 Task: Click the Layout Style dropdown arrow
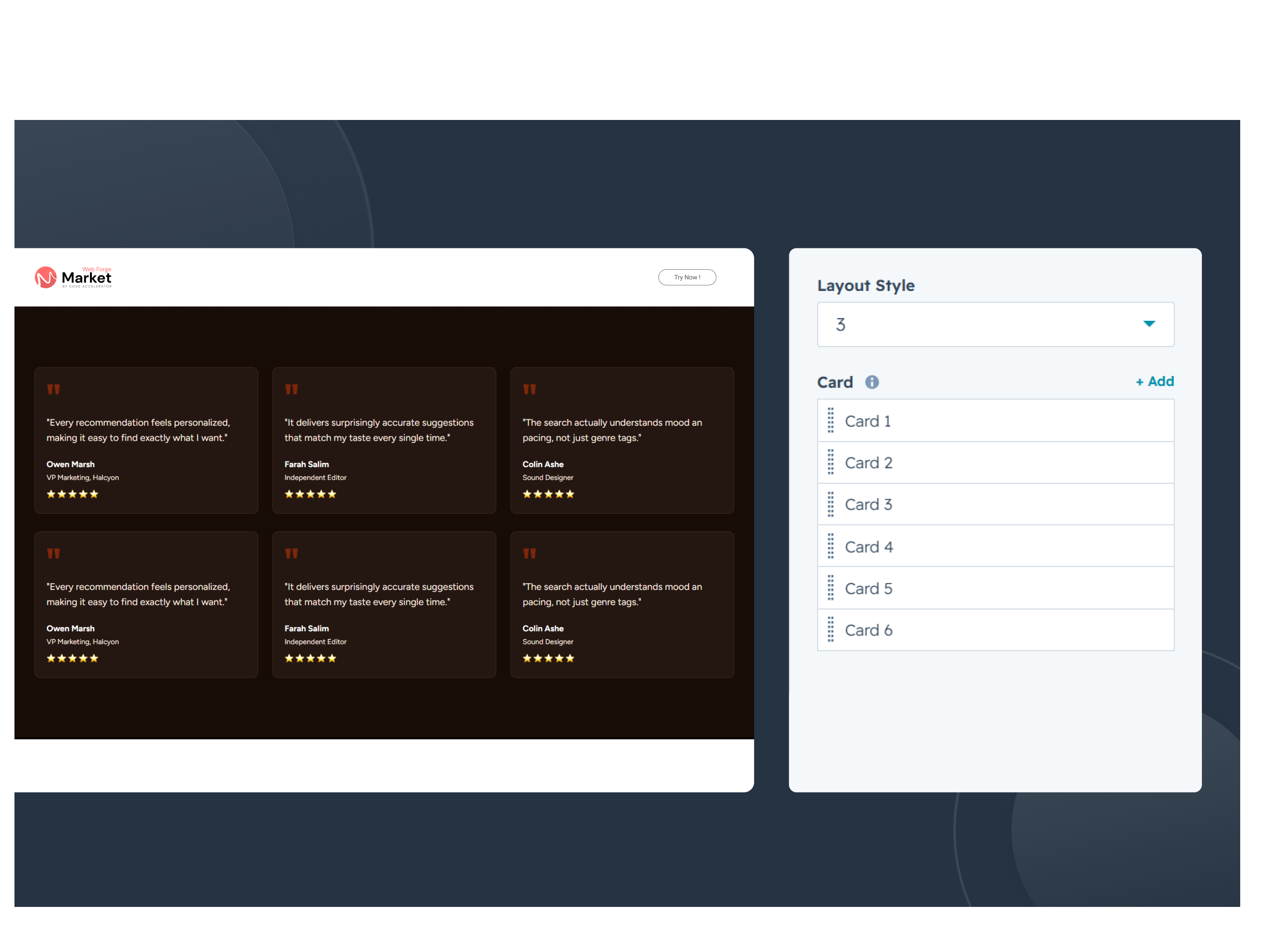[x=1149, y=324]
